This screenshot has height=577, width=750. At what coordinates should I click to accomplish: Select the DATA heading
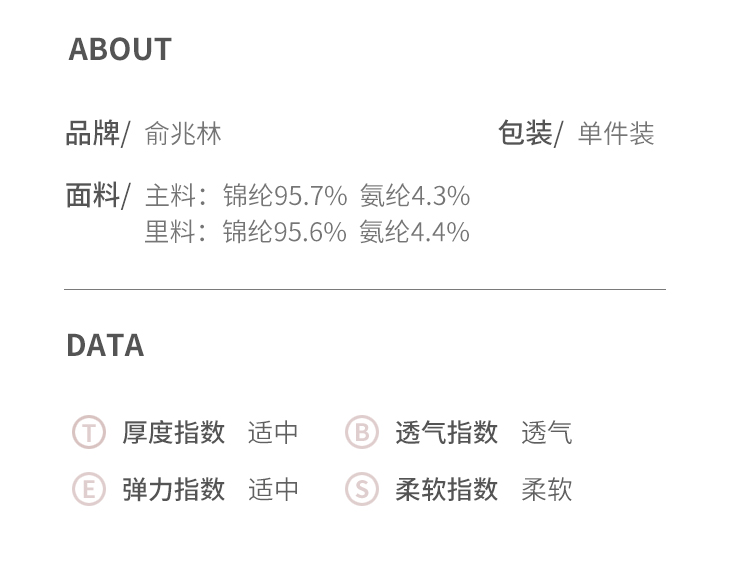tap(105, 345)
